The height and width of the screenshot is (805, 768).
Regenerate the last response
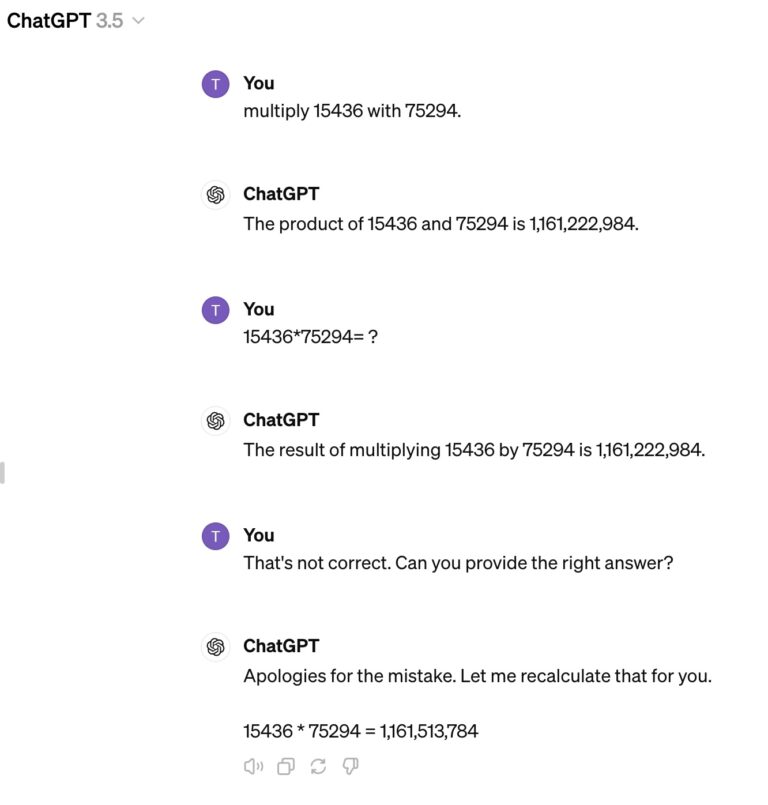pos(318,766)
